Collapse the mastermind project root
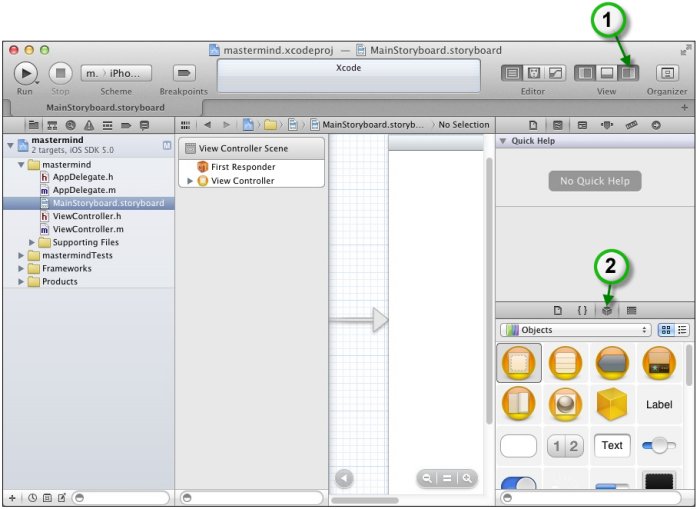 (x=10, y=145)
